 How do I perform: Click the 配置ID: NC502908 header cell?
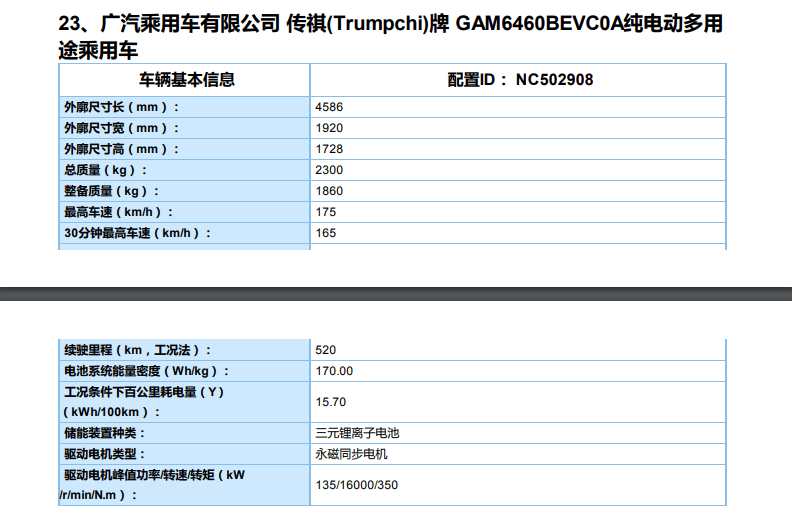(x=520, y=80)
